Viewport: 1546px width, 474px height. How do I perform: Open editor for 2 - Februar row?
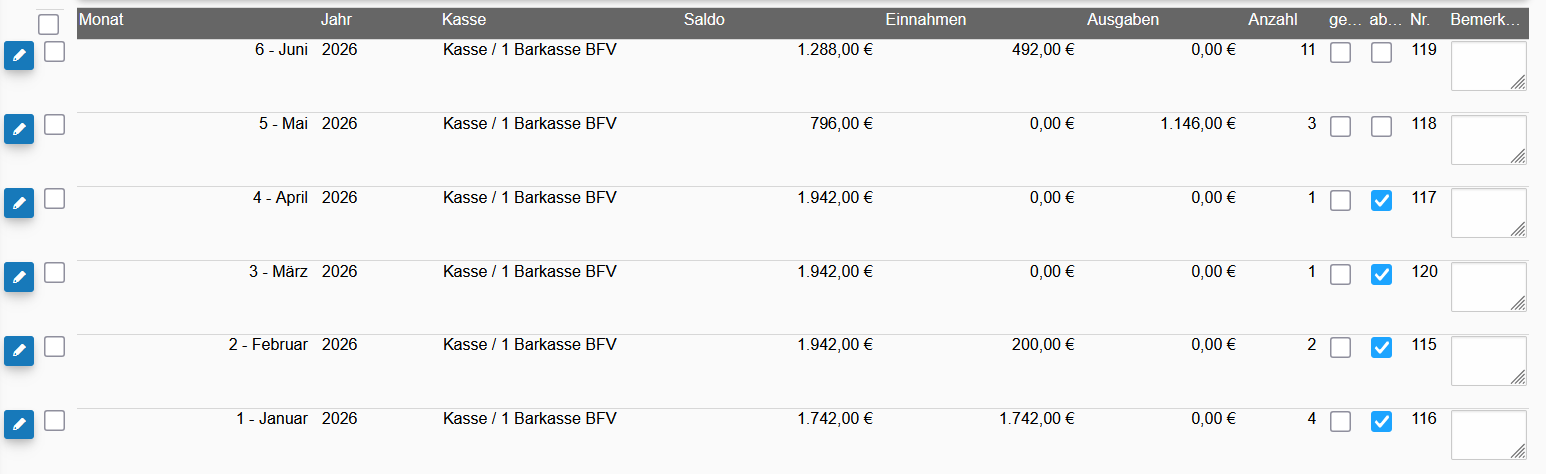pyautogui.click(x=19, y=351)
